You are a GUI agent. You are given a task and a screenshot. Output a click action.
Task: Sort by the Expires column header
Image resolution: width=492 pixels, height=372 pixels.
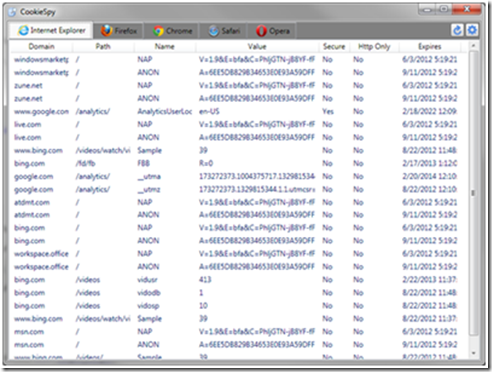click(430, 46)
